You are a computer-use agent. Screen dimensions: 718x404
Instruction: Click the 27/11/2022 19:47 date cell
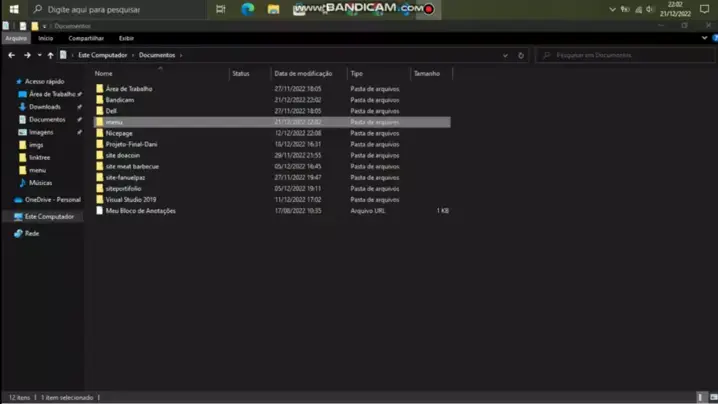tap(298, 177)
